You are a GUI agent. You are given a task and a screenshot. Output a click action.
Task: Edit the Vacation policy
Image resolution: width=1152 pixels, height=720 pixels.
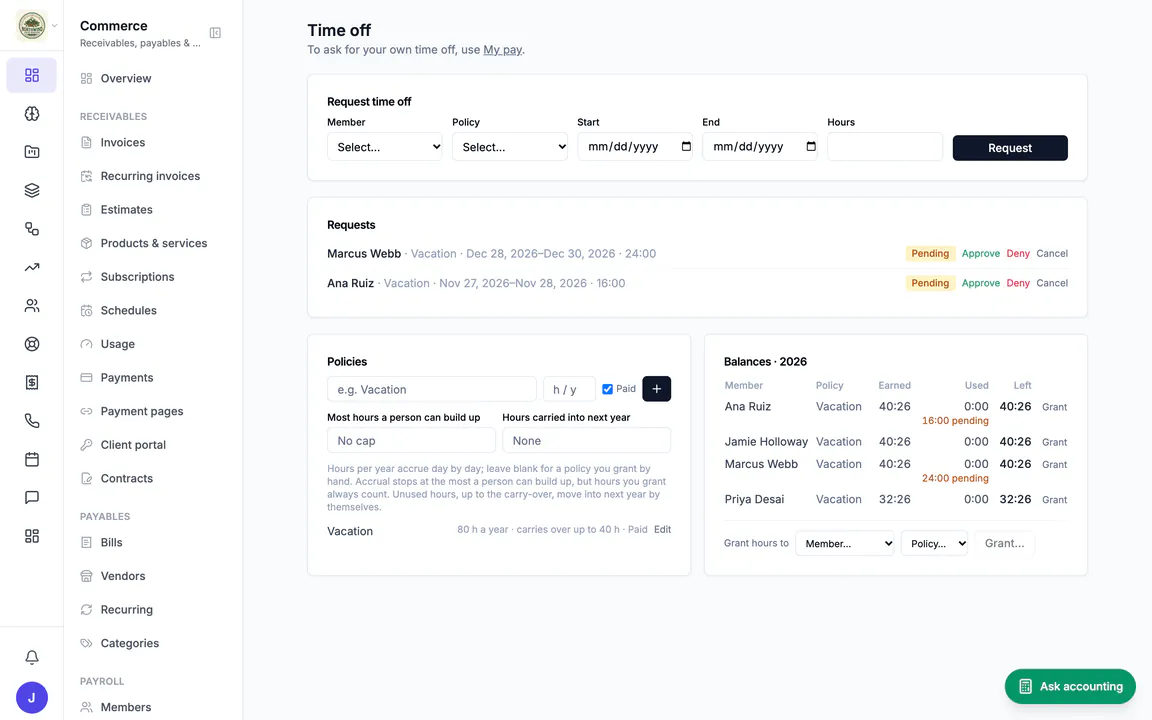(x=662, y=530)
